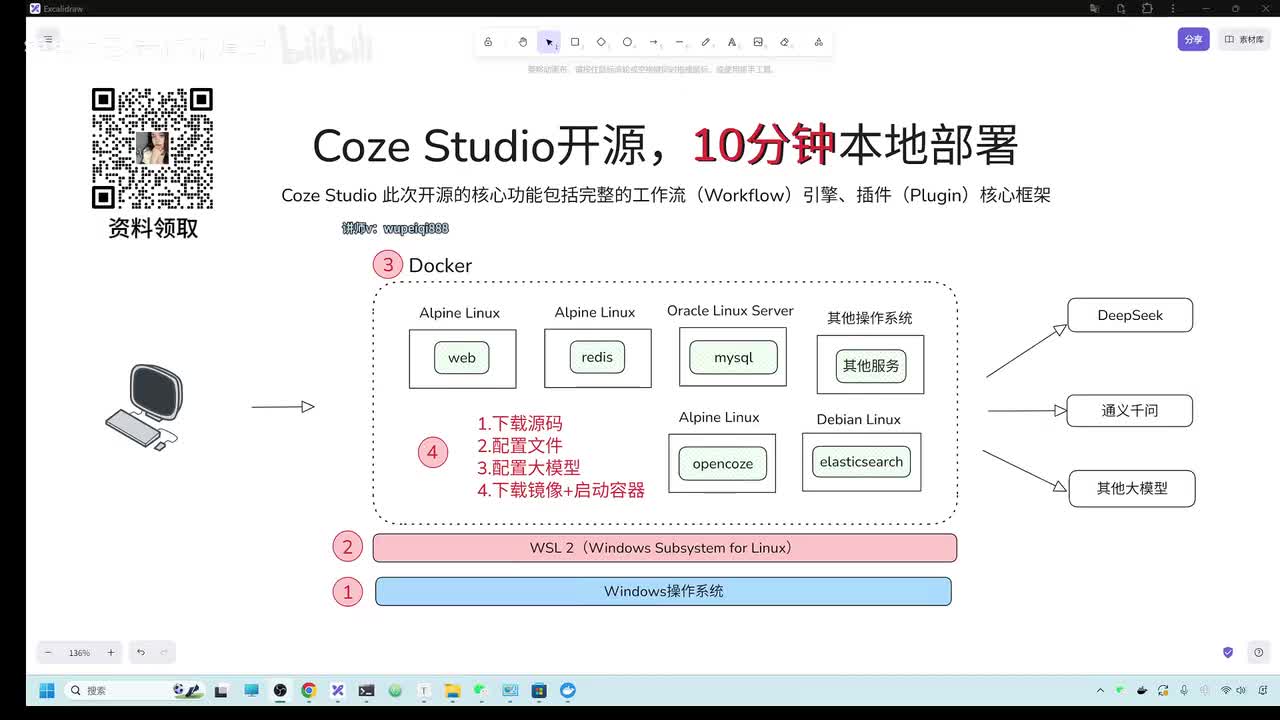Select the DeepSeek model box
This screenshot has width=1280, height=720.
tap(1130, 315)
